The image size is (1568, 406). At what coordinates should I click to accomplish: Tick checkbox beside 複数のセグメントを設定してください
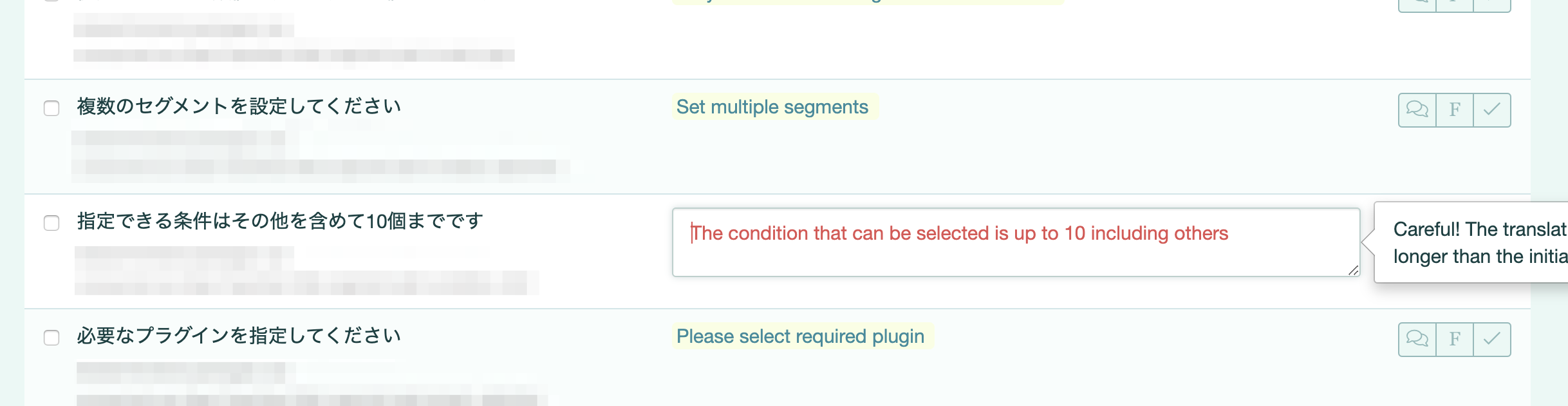click(x=51, y=108)
